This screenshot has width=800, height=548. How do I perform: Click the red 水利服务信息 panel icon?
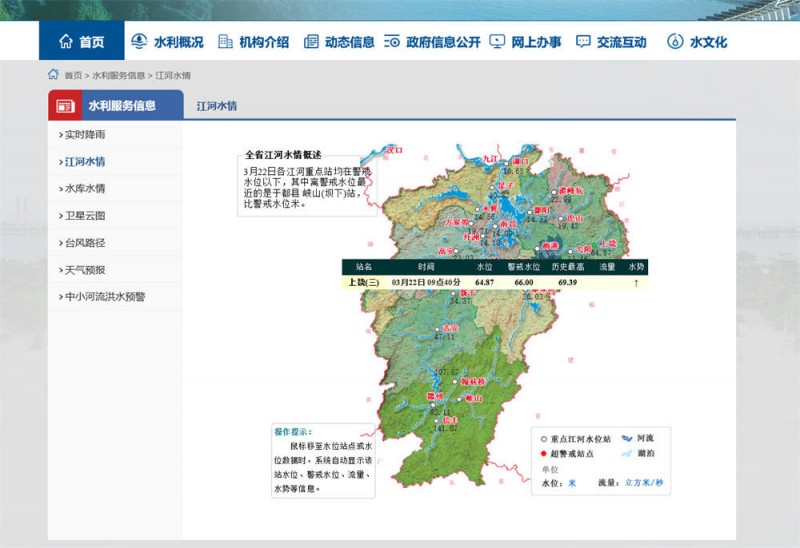(x=65, y=106)
